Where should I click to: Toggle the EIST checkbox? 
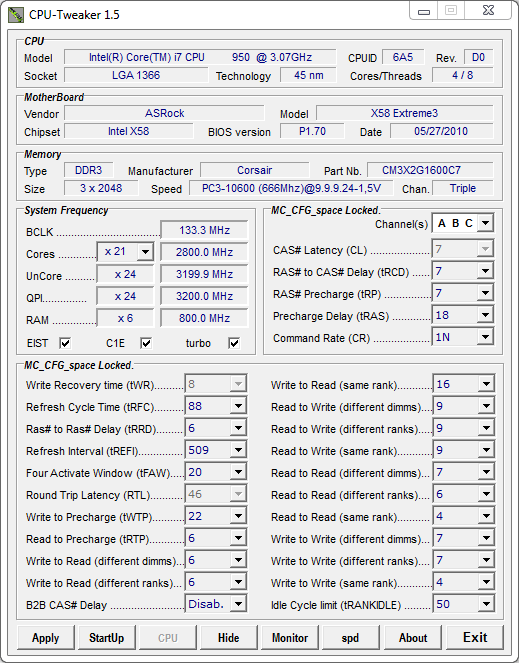[x=65, y=343]
